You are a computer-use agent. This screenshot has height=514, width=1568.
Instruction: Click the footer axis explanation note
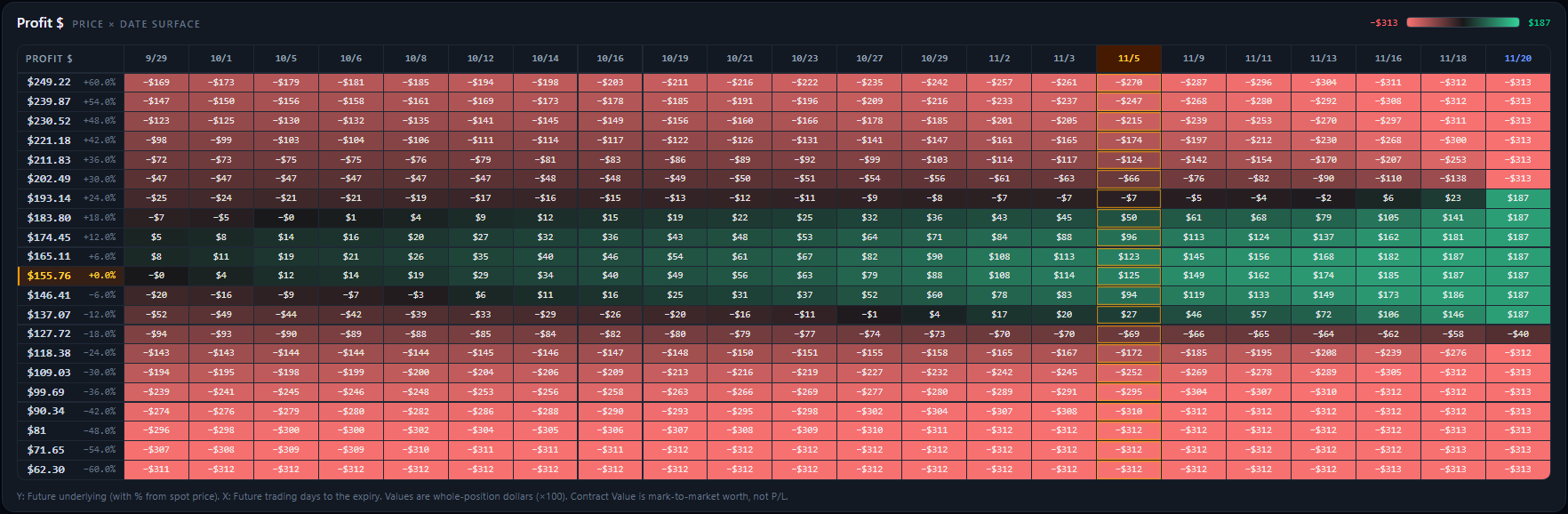click(402, 497)
